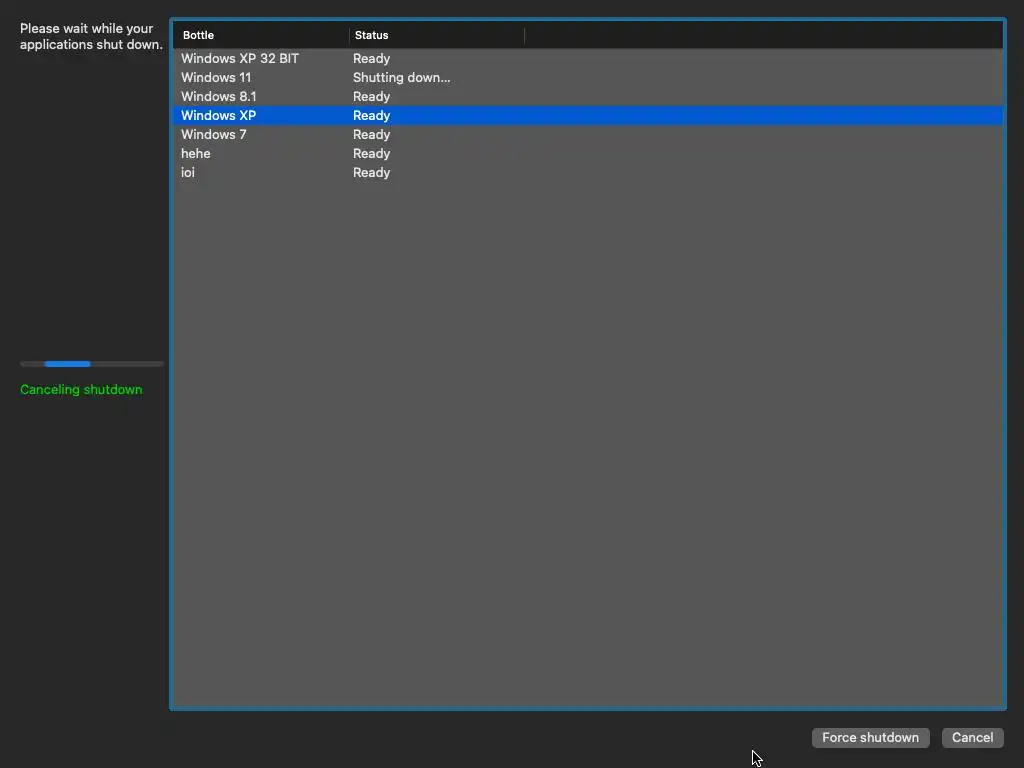The height and width of the screenshot is (768, 1024).
Task: Sort by the Status column header
Action: (x=436, y=35)
